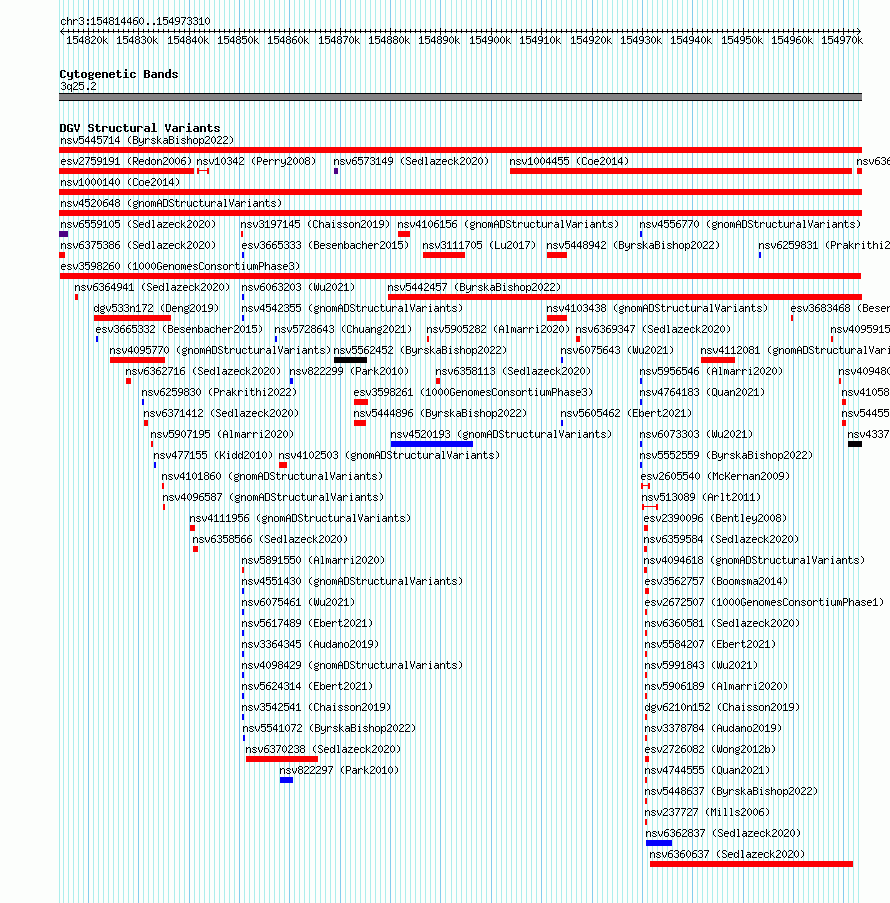Open nsv822299 (Park2010) variant
890x903 pixels.
pos(349,371)
